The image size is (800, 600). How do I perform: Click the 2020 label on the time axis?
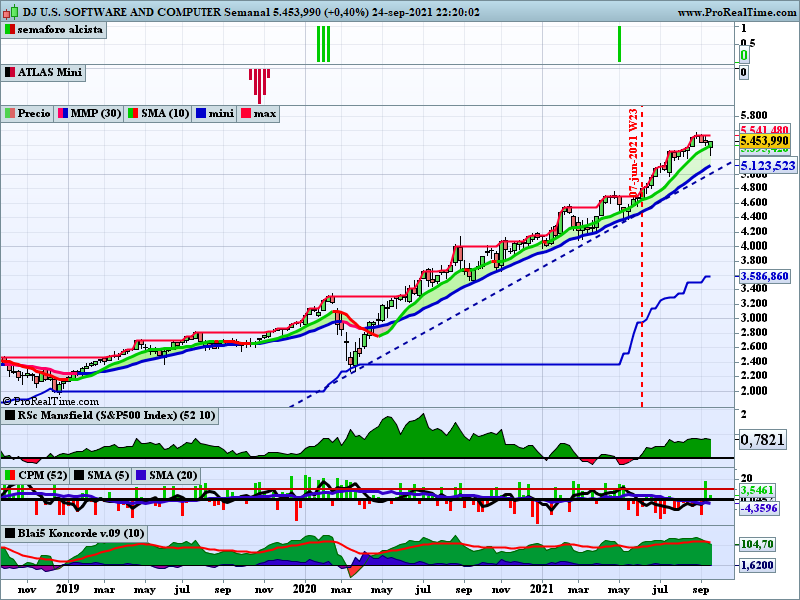[305, 589]
